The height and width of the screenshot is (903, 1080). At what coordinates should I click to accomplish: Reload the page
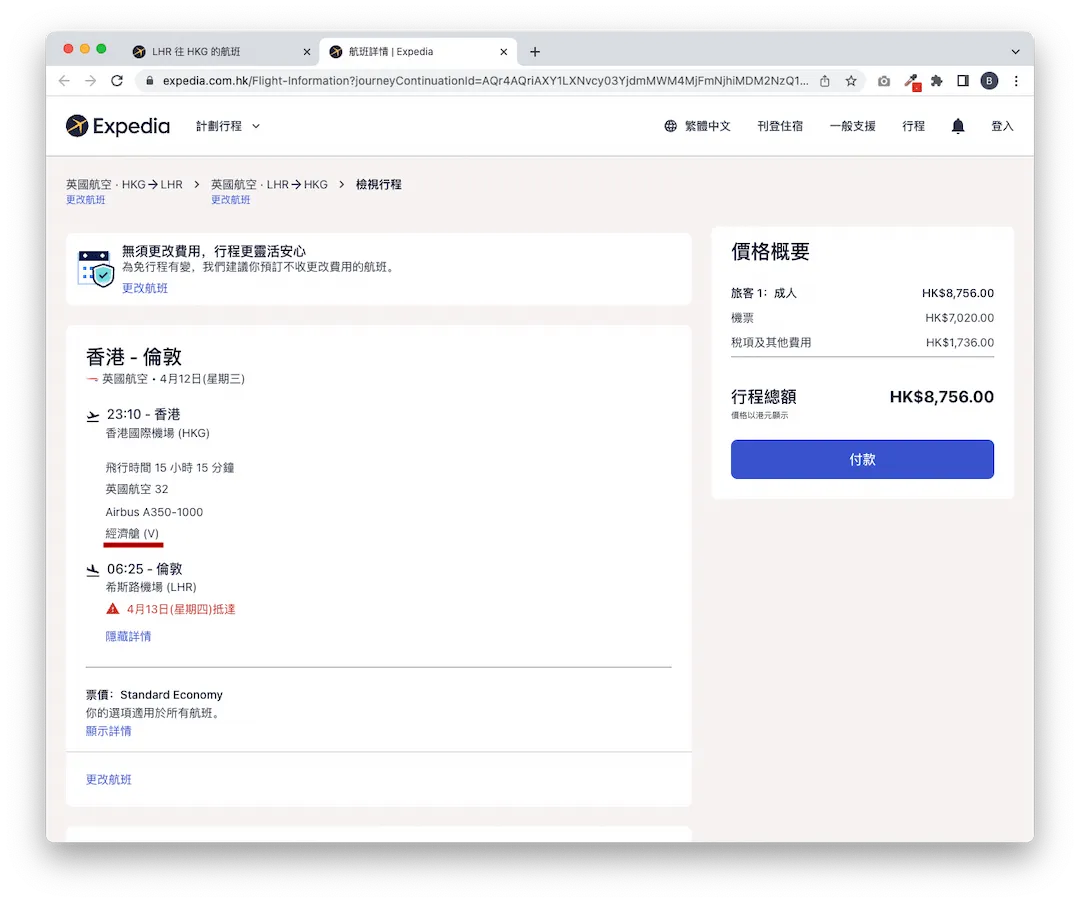117,81
